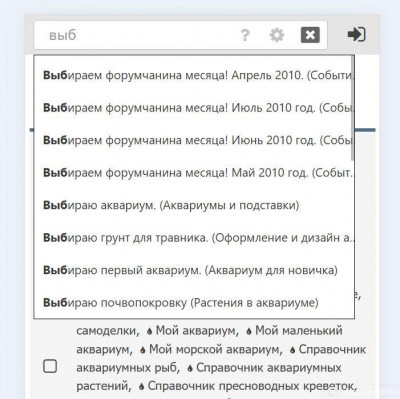Click the drop icon before "Мой аквариум"
The height and width of the screenshot is (399, 400).
(149, 331)
